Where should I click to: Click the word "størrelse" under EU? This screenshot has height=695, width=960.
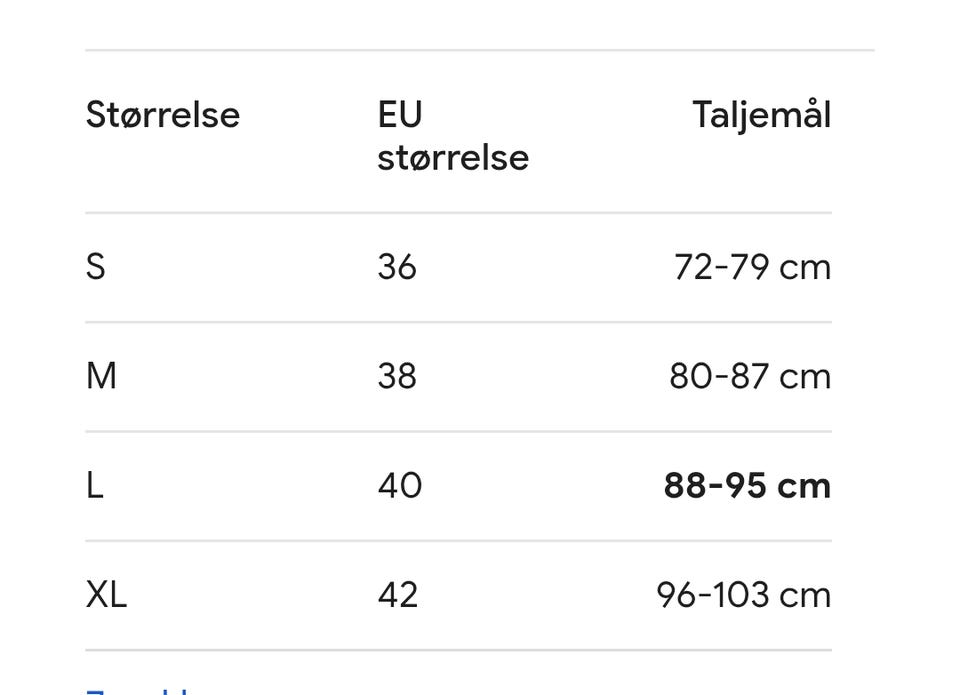click(x=452, y=157)
